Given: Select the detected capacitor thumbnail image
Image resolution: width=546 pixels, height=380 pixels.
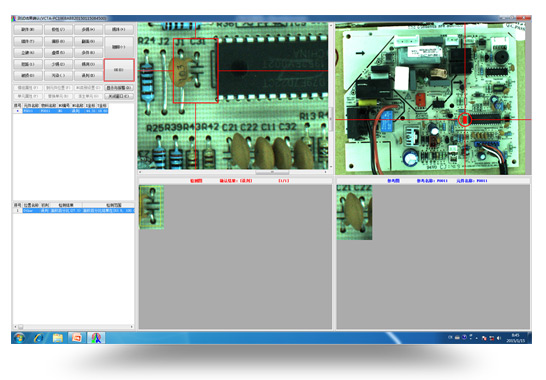Looking at the screenshot, I should pyautogui.click(x=151, y=207).
